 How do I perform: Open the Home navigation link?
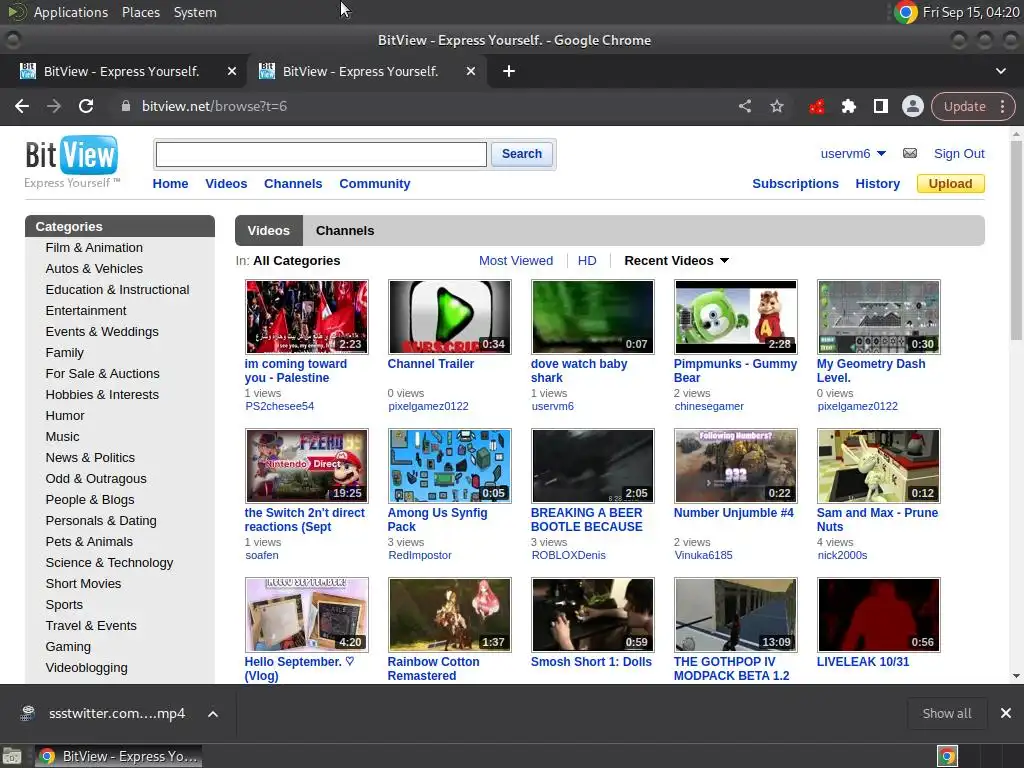click(170, 184)
